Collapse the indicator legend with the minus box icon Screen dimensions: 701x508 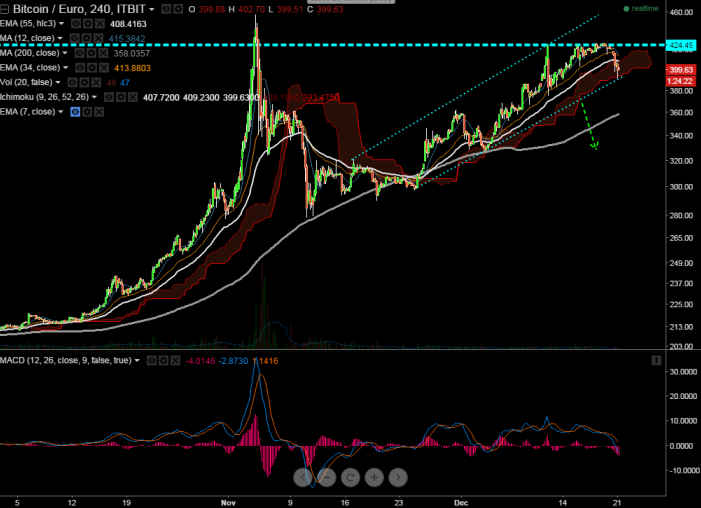click(x=4, y=9)
